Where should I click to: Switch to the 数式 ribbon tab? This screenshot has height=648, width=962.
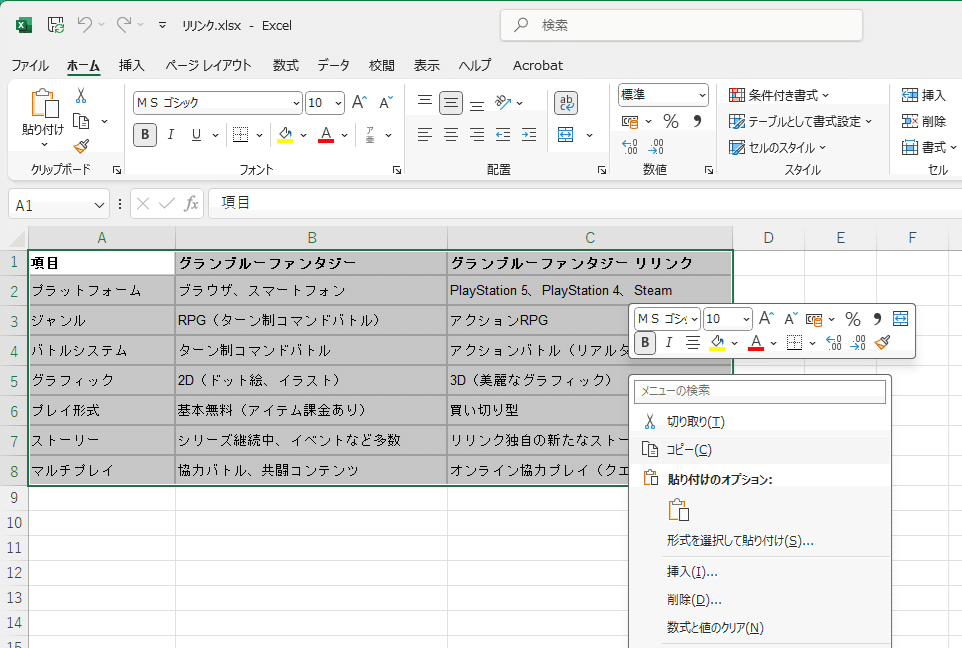285,65
